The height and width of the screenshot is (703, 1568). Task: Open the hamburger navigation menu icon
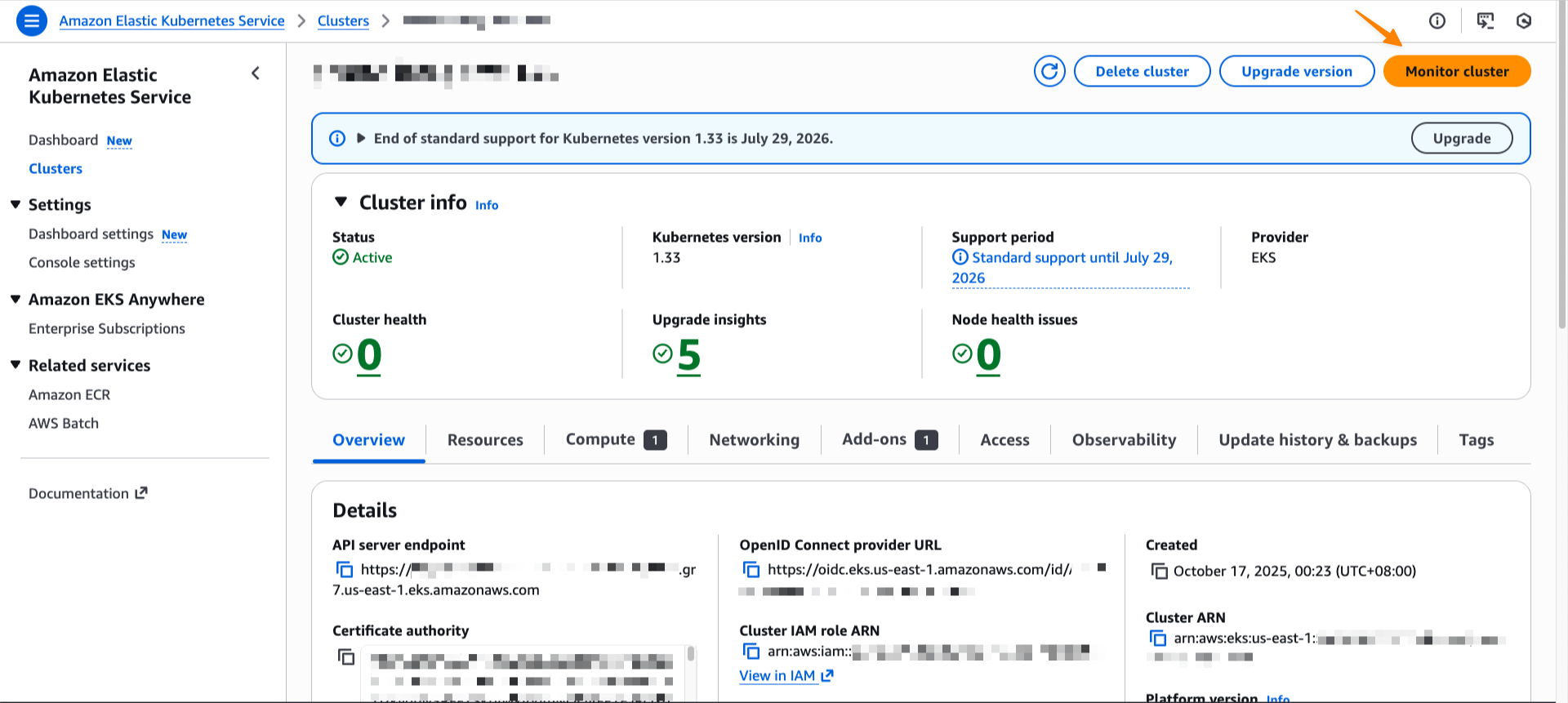pos(31,21)
